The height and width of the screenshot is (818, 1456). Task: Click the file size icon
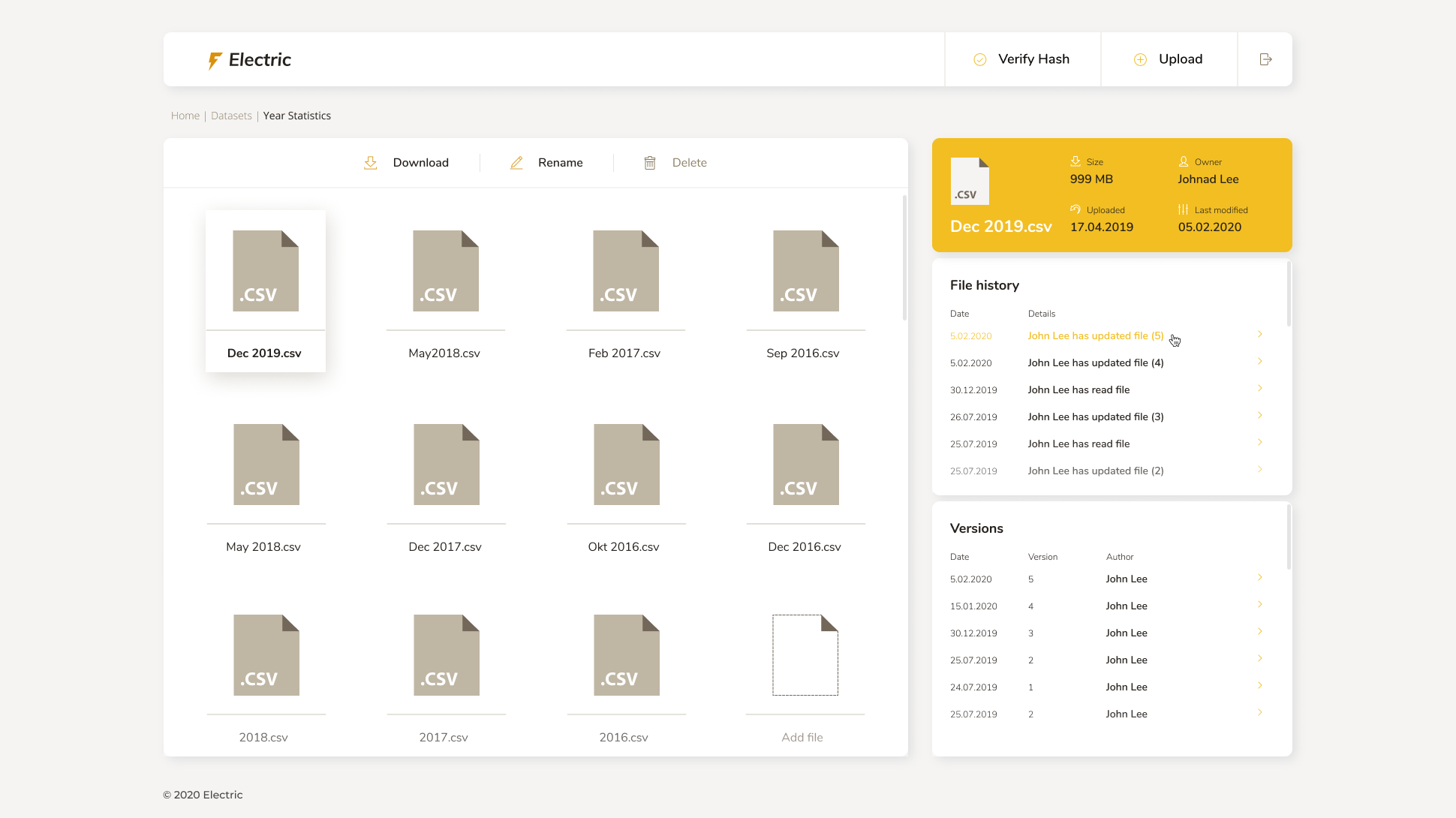(x=1074, y=162)
